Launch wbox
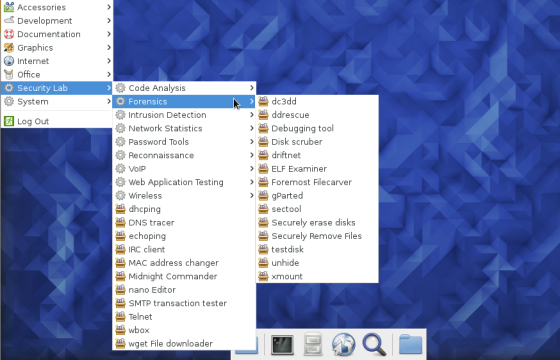Viewport: 560px width, 360px height. tap(184, 330)
